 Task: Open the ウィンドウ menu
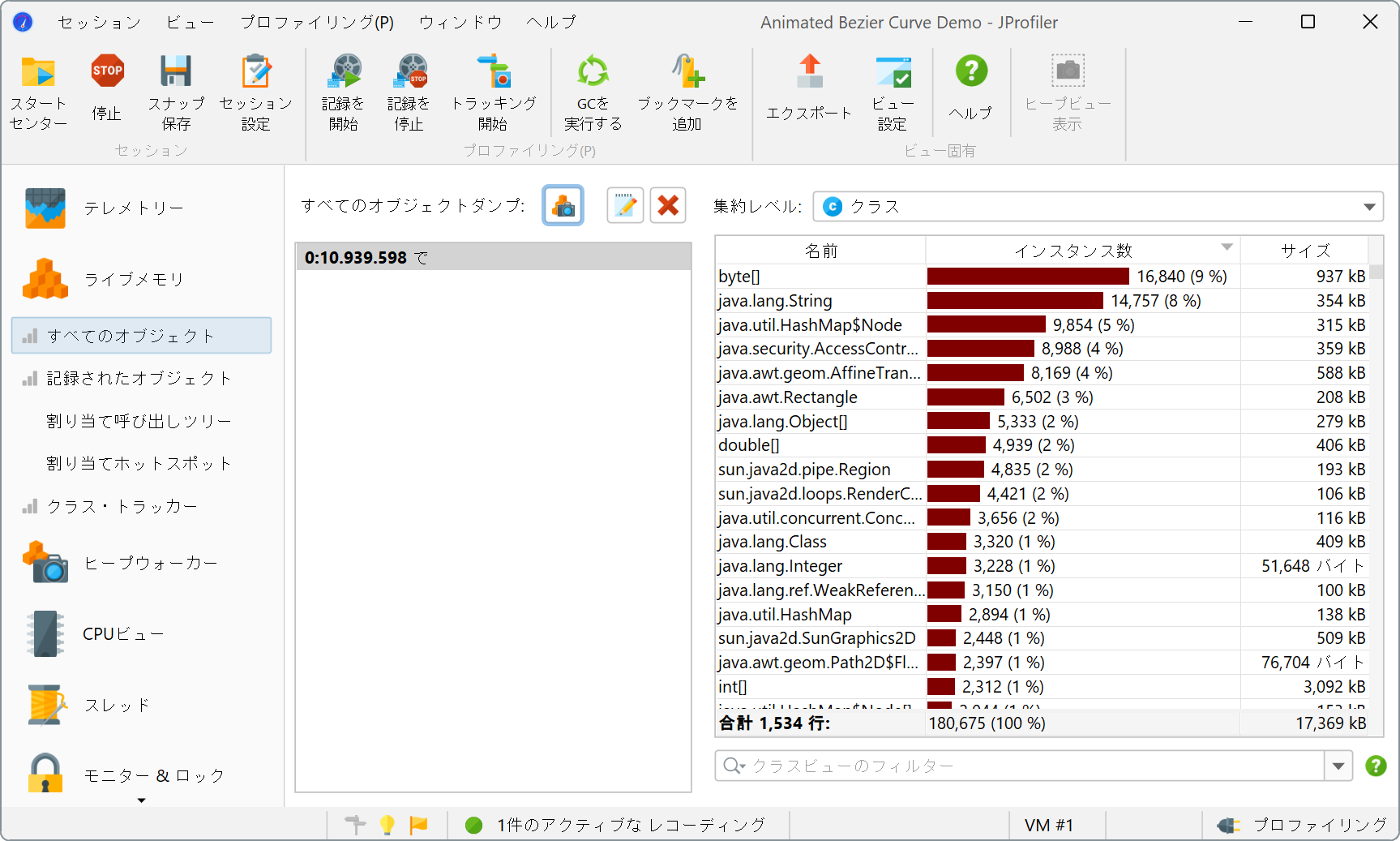tap(460, 23)
